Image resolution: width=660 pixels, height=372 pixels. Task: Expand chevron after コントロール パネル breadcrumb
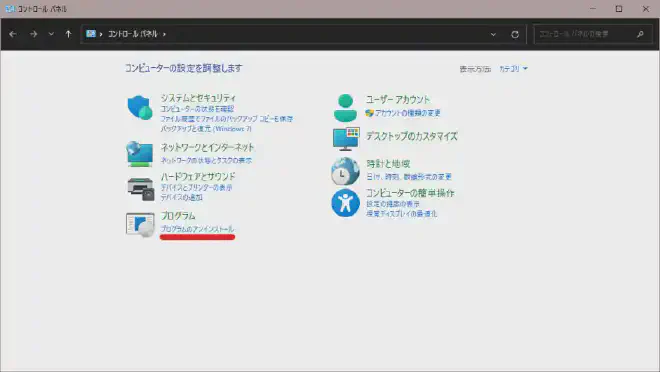tap(164, 34)
